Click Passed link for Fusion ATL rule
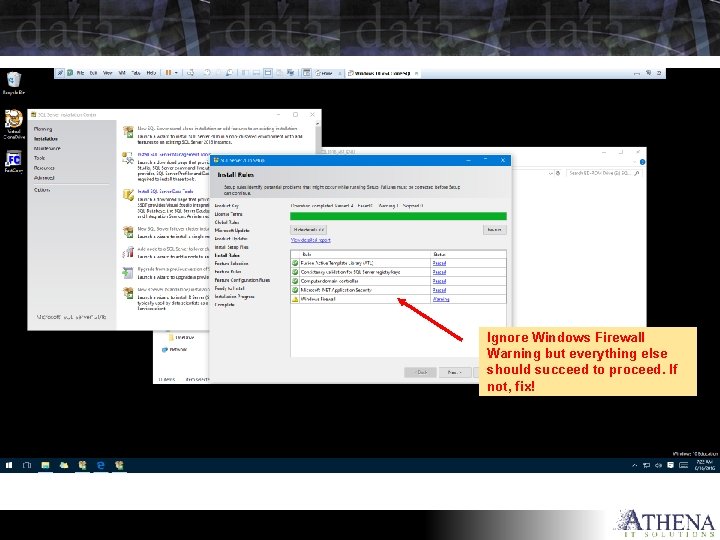 (x=439, y=263)
